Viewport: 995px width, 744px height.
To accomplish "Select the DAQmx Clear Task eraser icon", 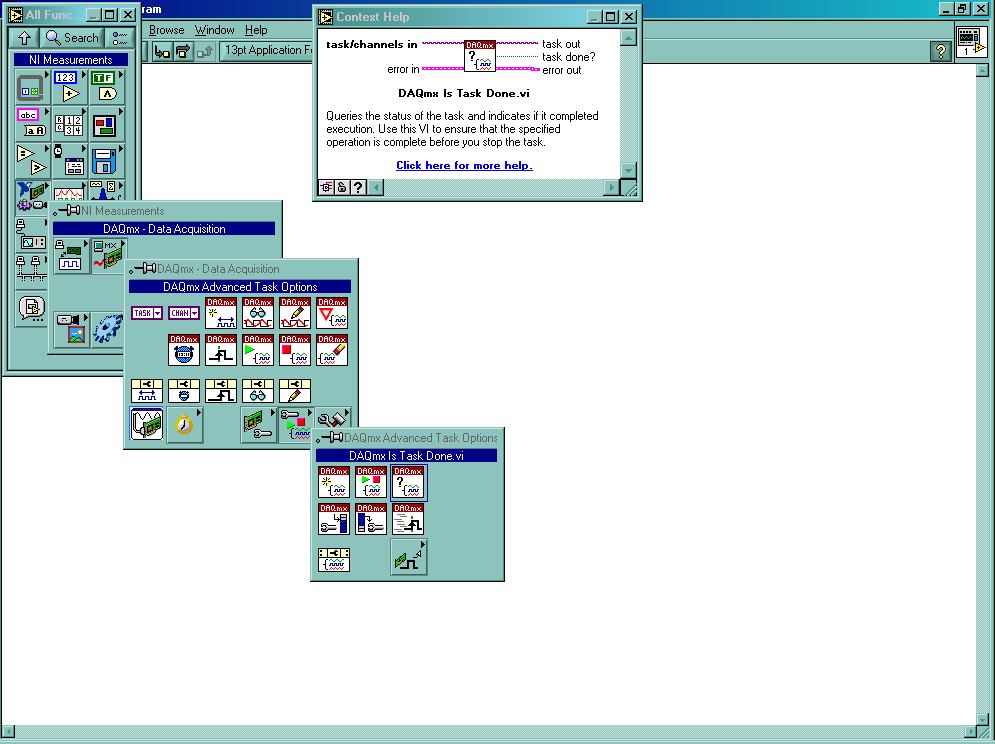I will pyautogui.click(x=332, y=350).
